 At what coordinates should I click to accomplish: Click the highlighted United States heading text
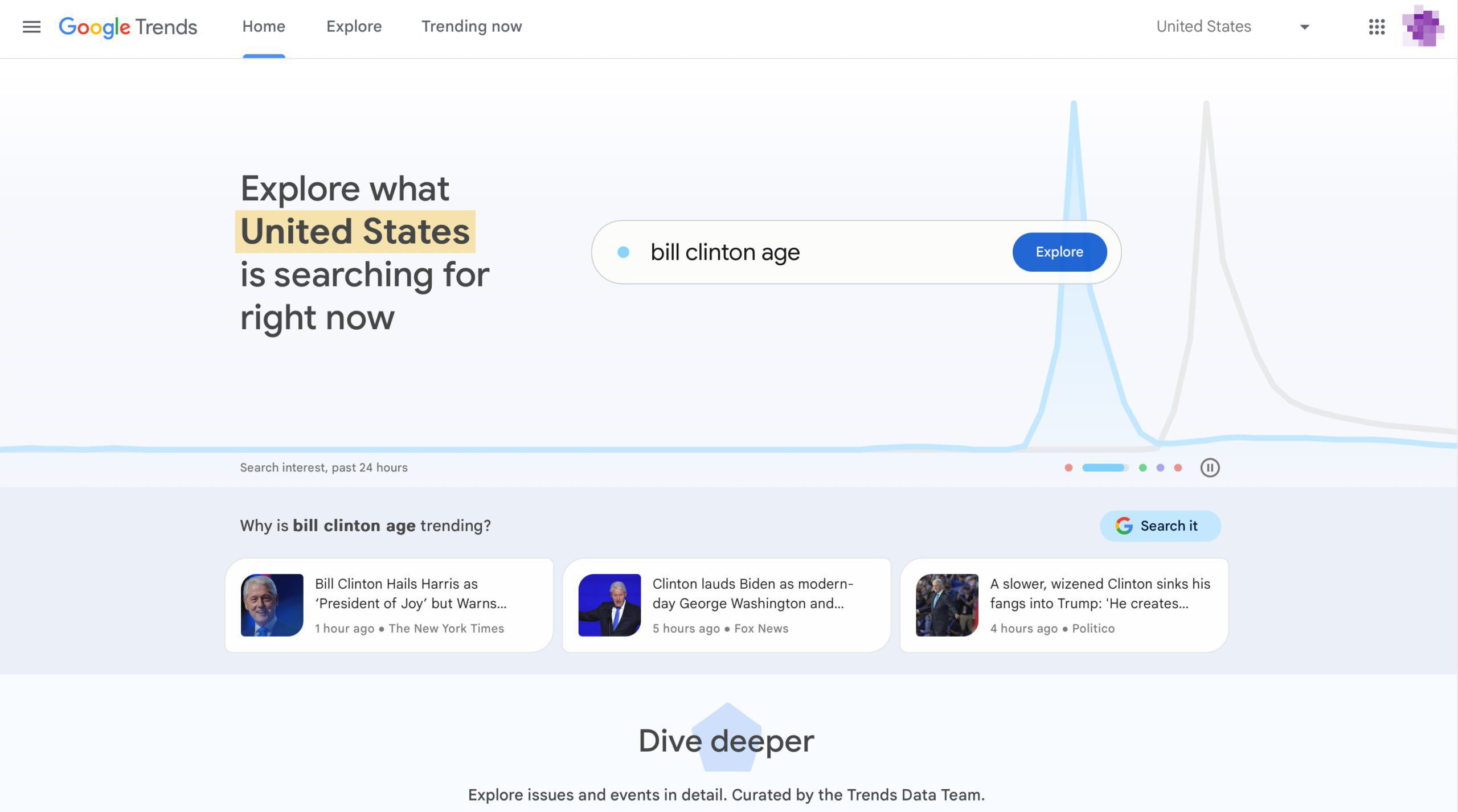(355, 231)
